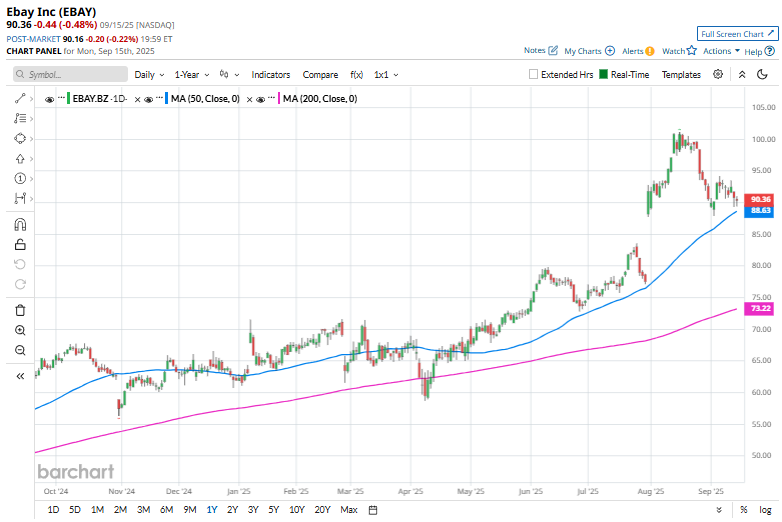
Task: Focus the Symbol search field
Action: pyautogui.click(x=70, y=74)
